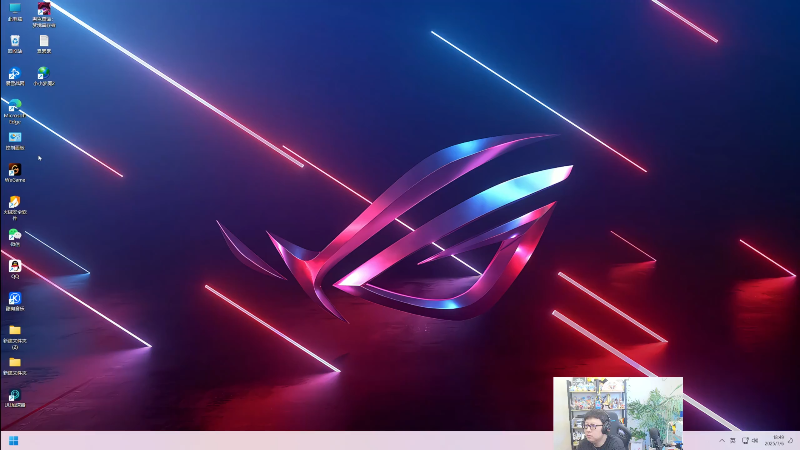
Task: Open the Control Panel desktop icon
Action: pyautogui.click(x=15, y=141)
